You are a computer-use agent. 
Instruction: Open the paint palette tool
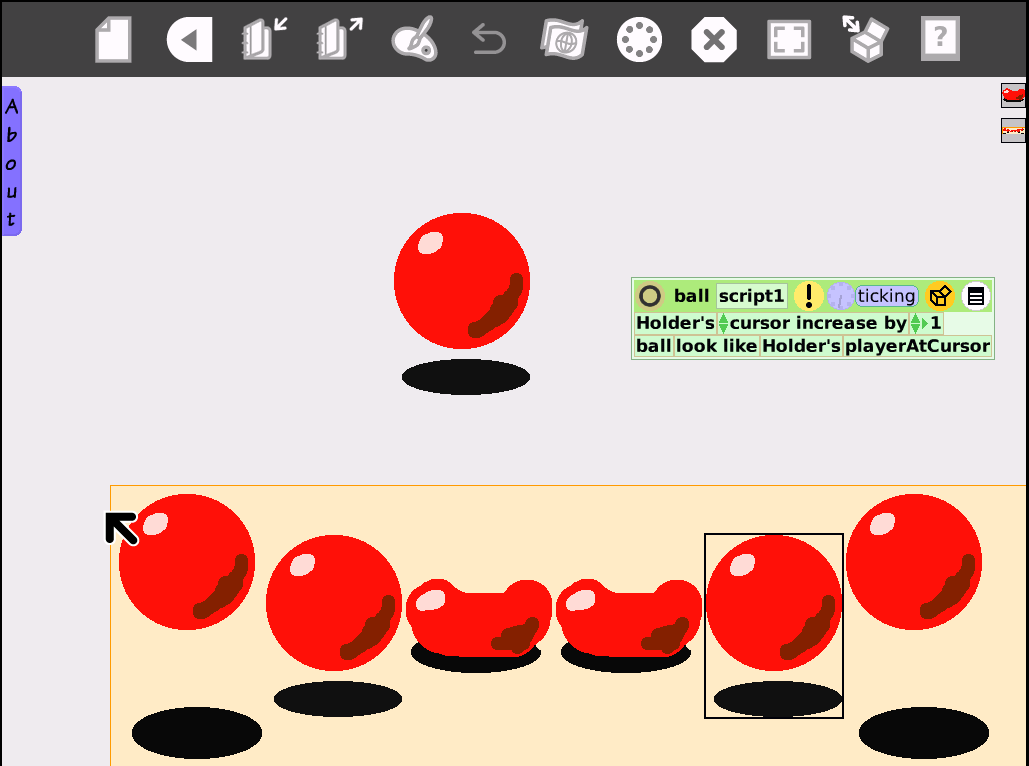coord(413,40)
